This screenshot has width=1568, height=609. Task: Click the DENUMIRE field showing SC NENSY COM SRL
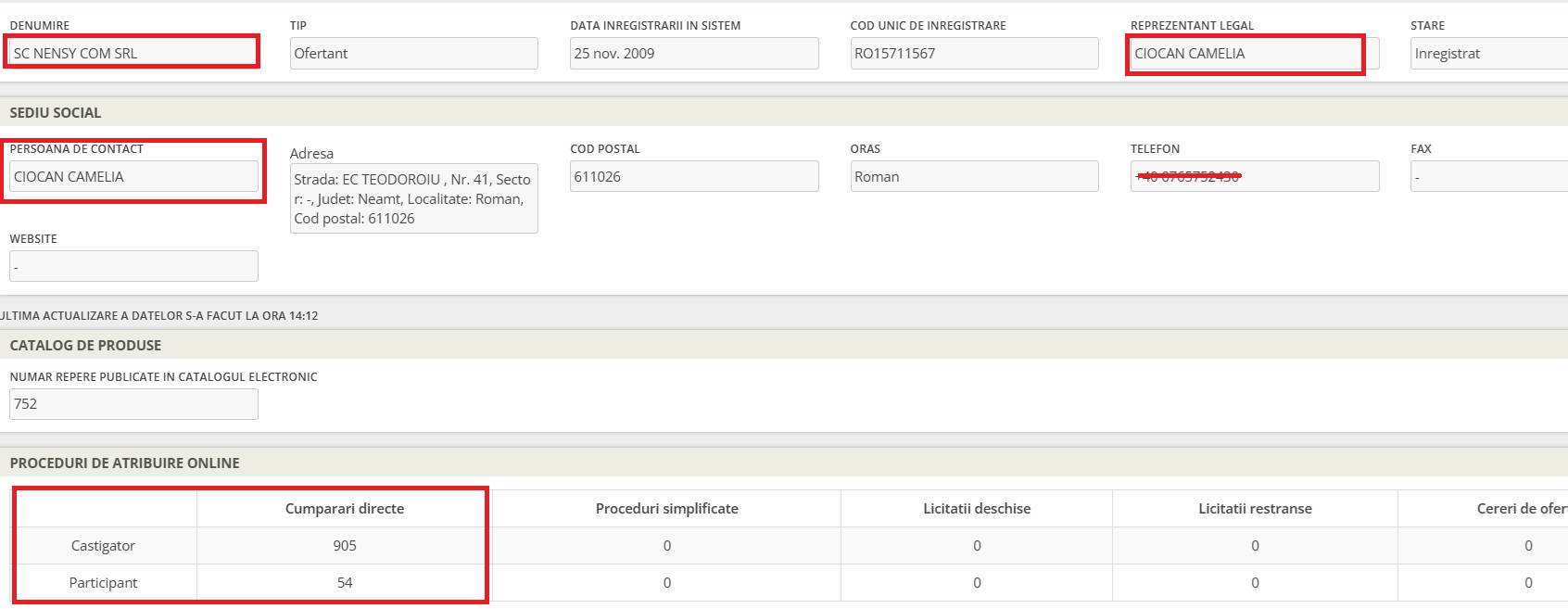click(x=133, y=53)
